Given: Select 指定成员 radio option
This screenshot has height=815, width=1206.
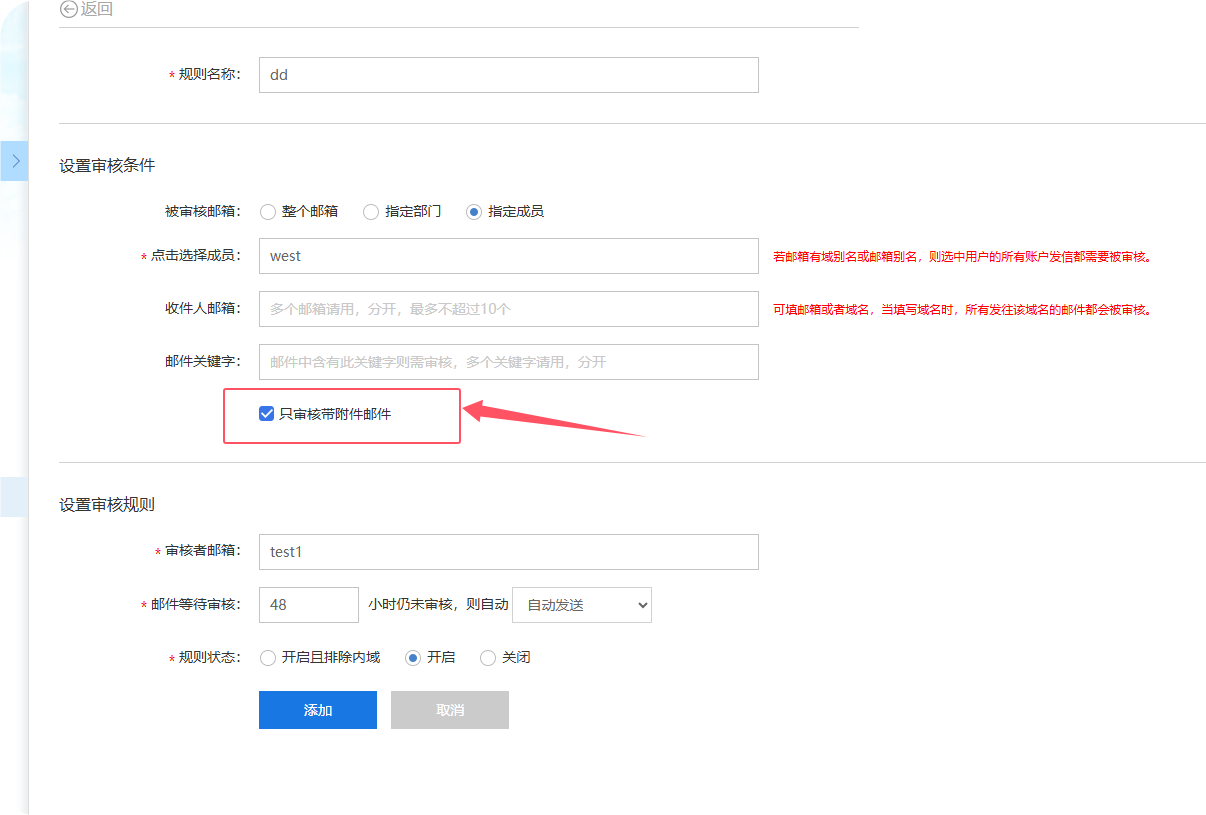Looking at the screenshot, I should [474, 212].
